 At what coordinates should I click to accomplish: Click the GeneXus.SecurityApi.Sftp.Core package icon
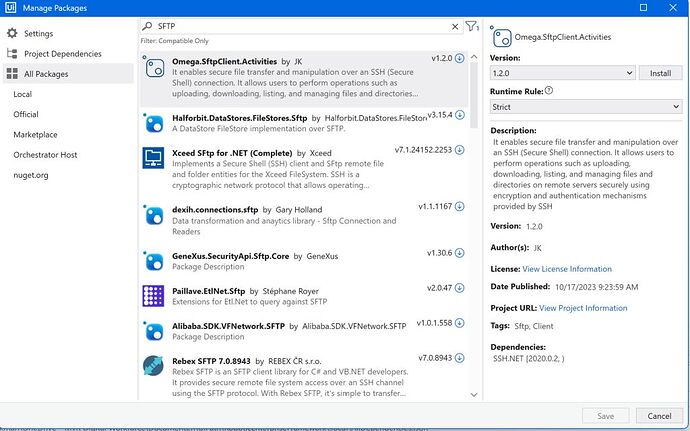point(154,261)
